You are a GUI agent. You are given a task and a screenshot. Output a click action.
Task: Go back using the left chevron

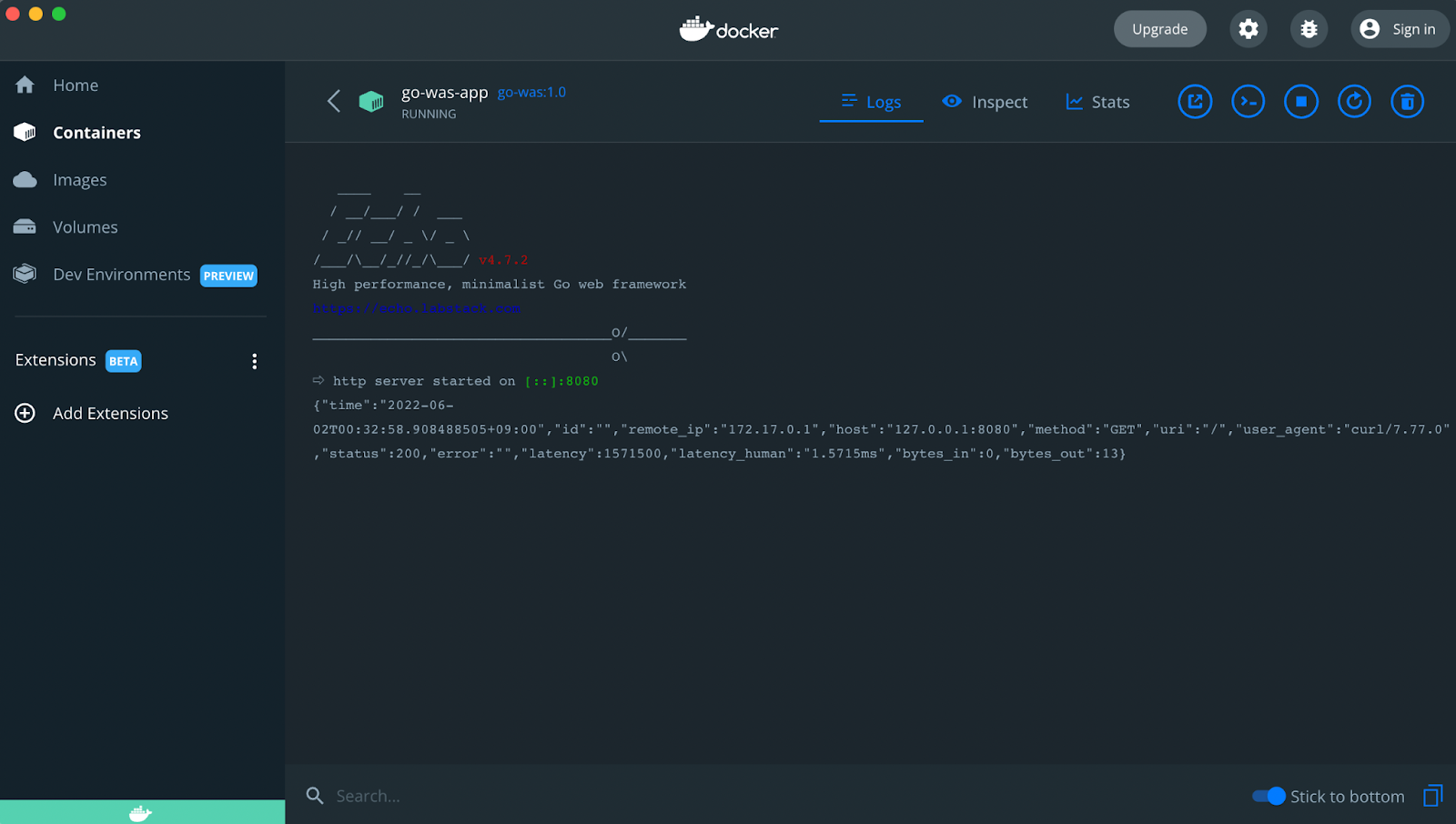[x=334, y=101]
